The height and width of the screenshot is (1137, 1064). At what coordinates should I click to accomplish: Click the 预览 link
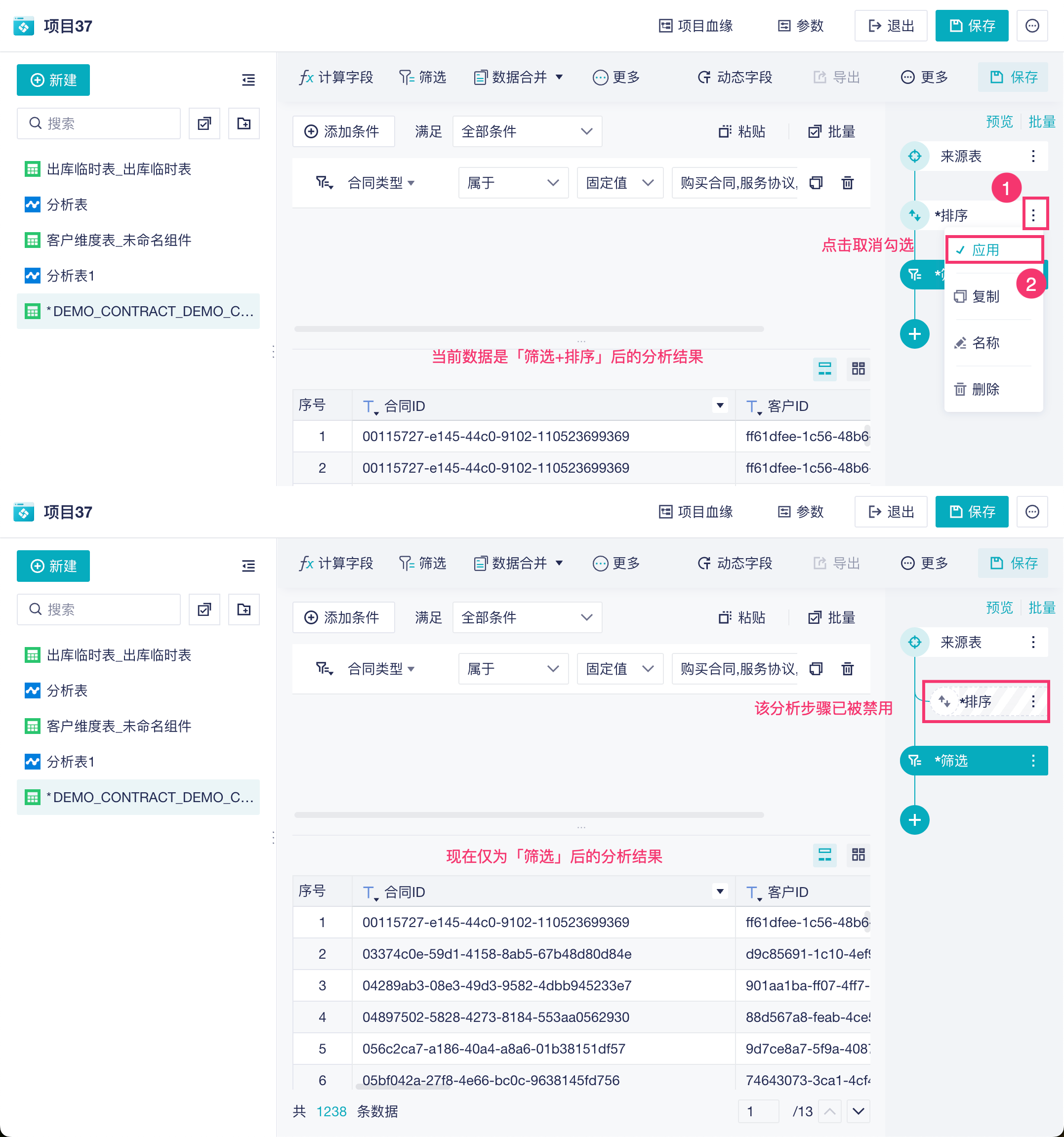coord(999,121)
